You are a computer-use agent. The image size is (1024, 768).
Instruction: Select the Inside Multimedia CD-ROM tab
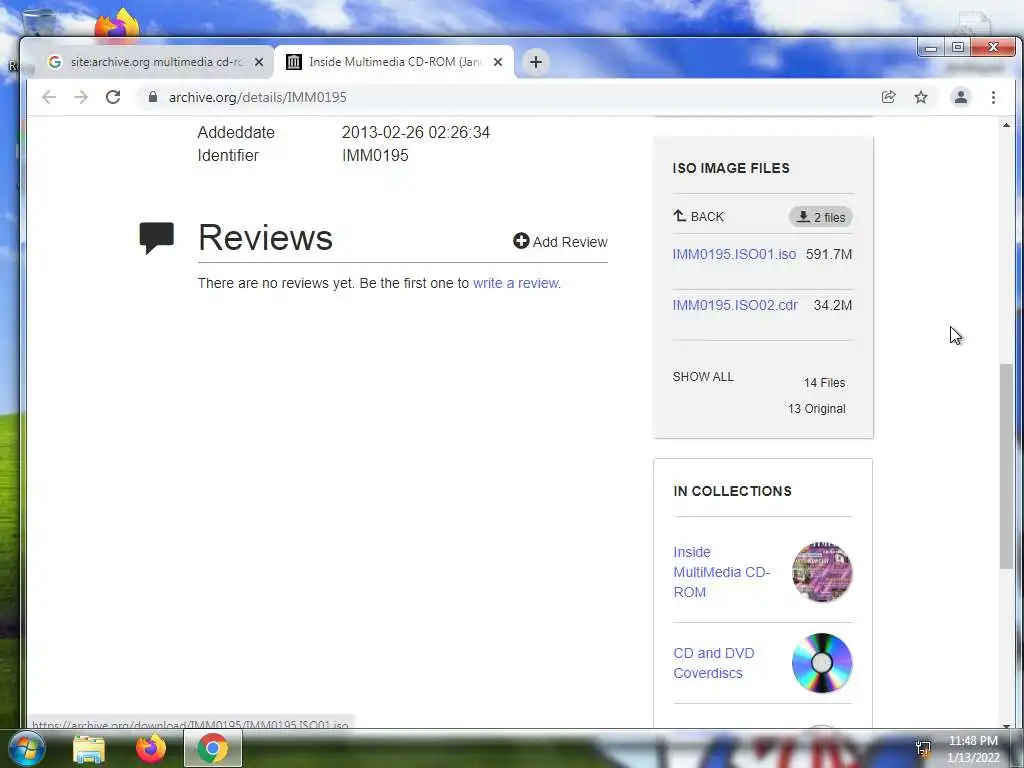pos(394,62)
